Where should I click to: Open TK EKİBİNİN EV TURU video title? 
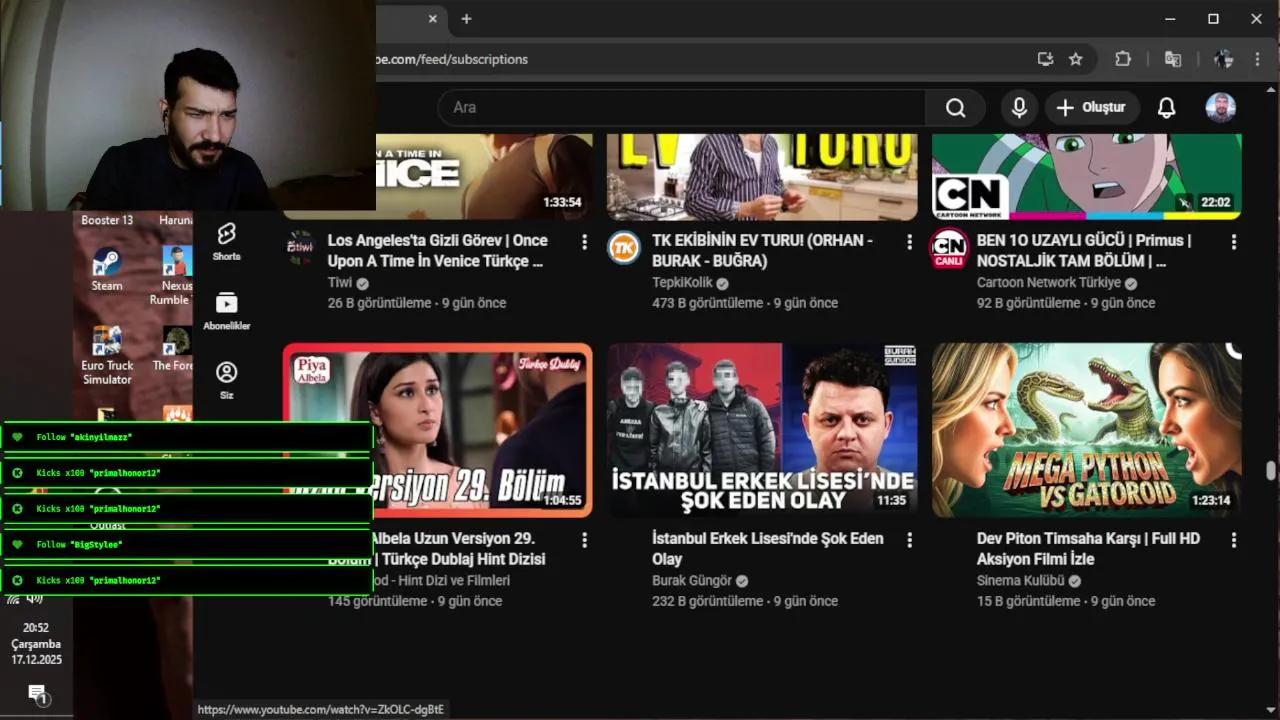(x=763, y=251)
